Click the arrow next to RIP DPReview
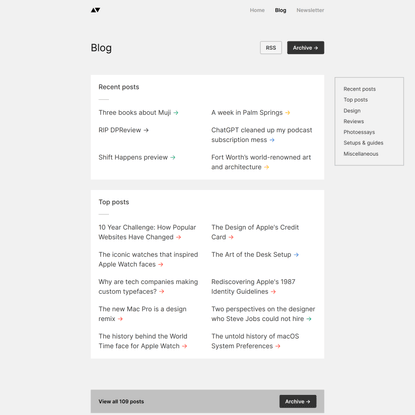The height and width of the screenshot is (415, 415). point(146,130)
